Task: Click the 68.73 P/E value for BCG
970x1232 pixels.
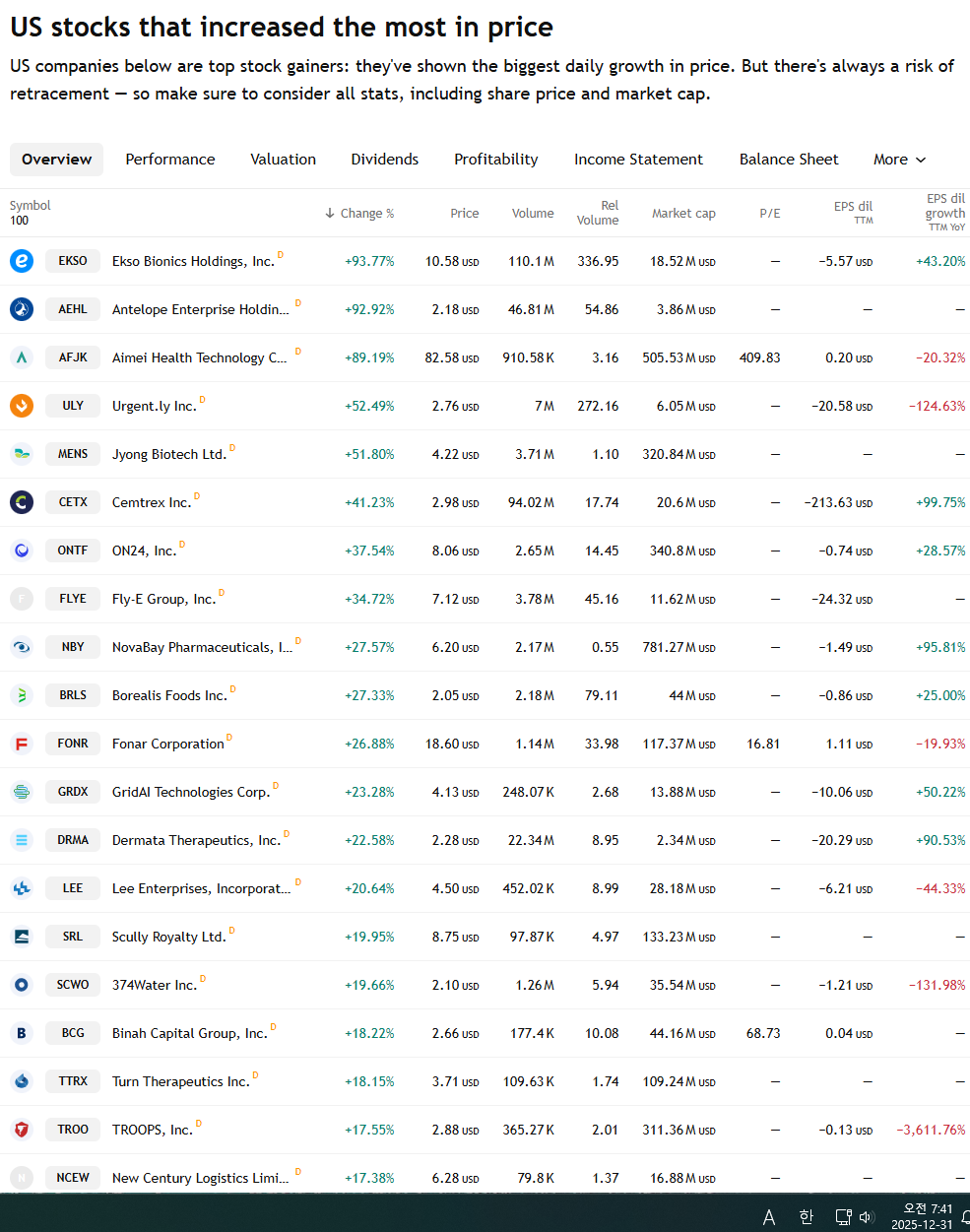Action: (x=763, y=1033)
